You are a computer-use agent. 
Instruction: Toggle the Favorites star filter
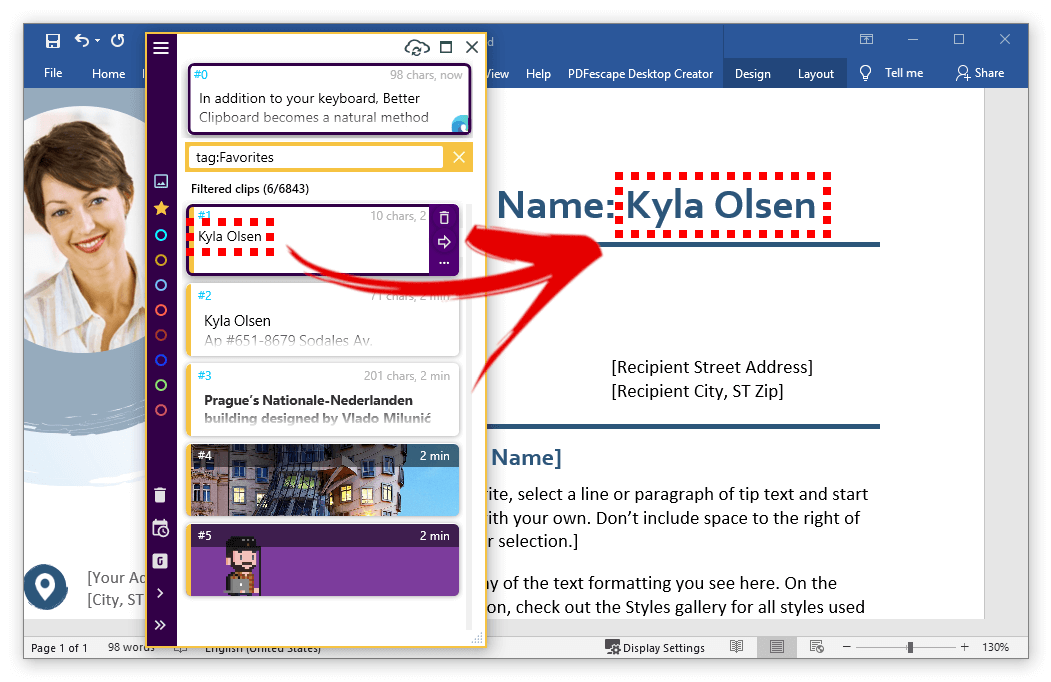pos(161,209)
